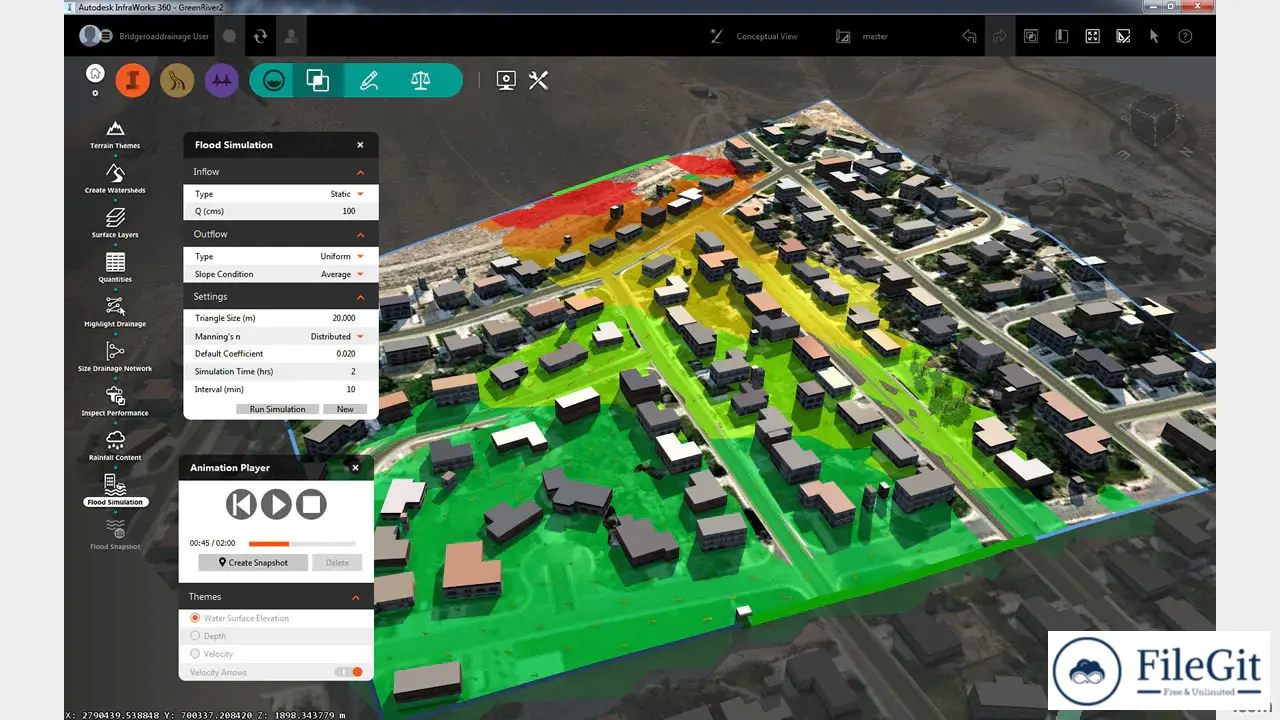The image size is (1280, 720).
Task: Close the Flood Simulation panel
Action: point(360,145)
